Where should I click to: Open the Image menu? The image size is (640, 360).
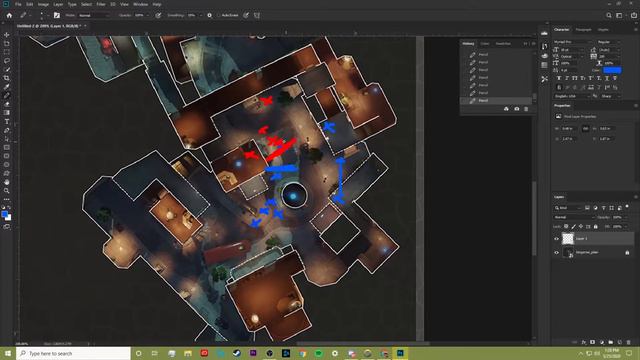43,4
